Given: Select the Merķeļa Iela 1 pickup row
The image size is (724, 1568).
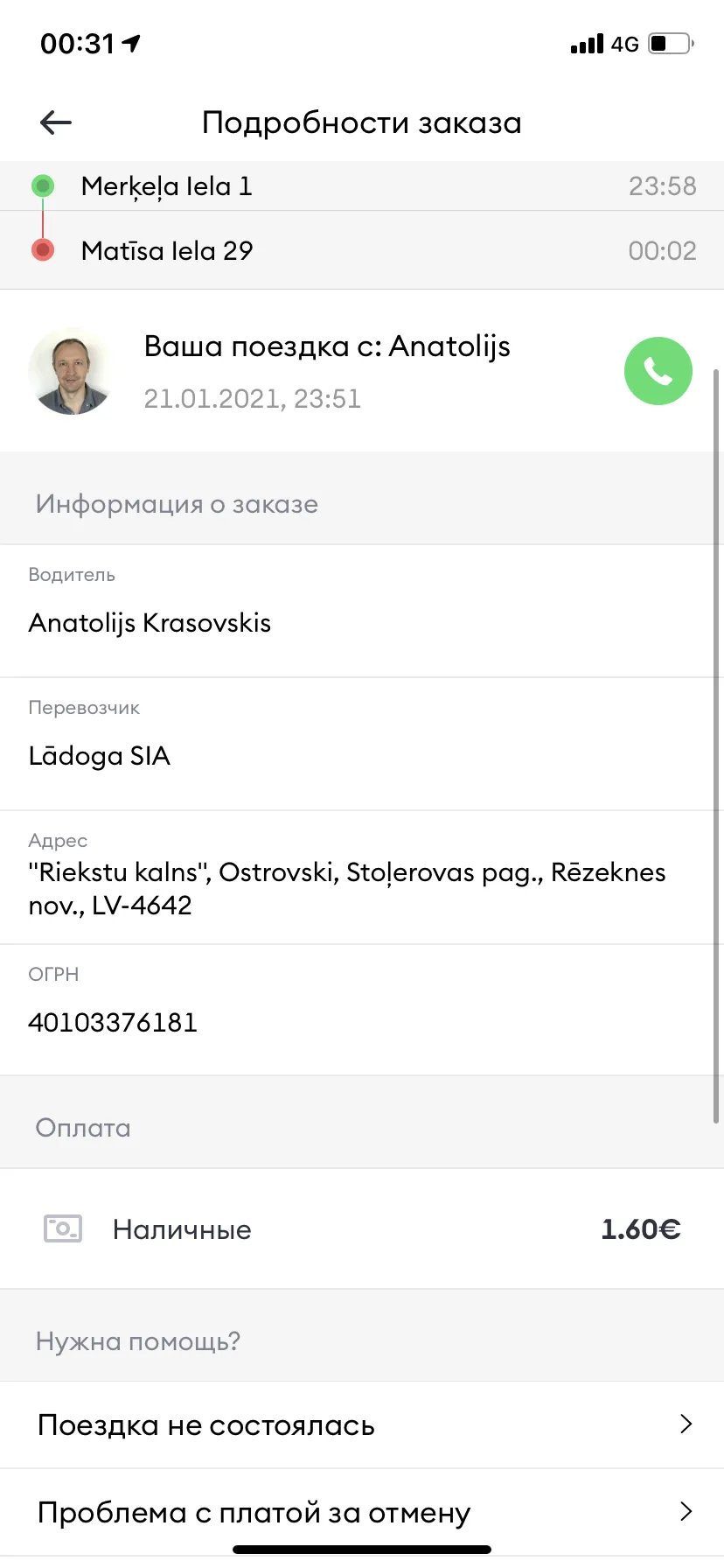Looking at the screenshot, I should pyautogui.click(x=362, y=185).
